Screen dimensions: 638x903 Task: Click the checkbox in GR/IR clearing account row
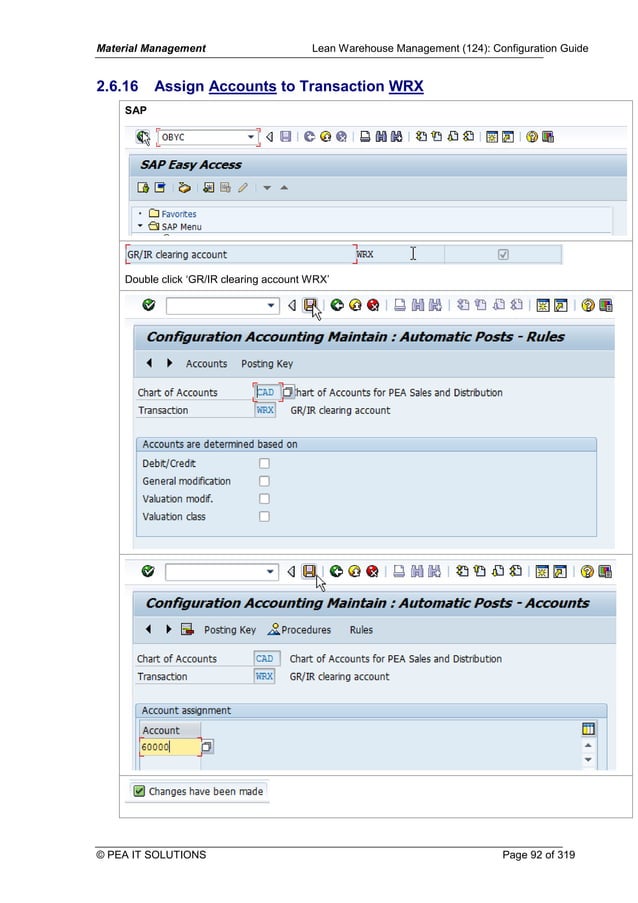coord(503,254)
